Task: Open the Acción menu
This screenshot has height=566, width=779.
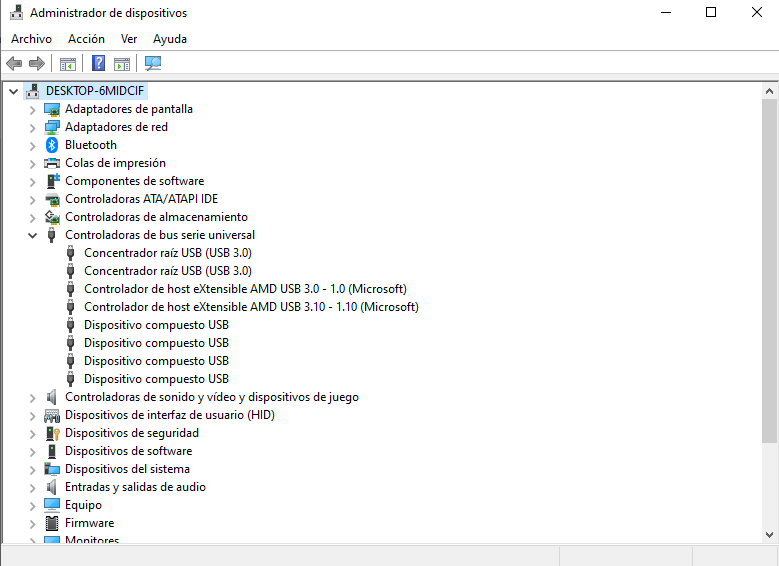Action: point(86,39)
